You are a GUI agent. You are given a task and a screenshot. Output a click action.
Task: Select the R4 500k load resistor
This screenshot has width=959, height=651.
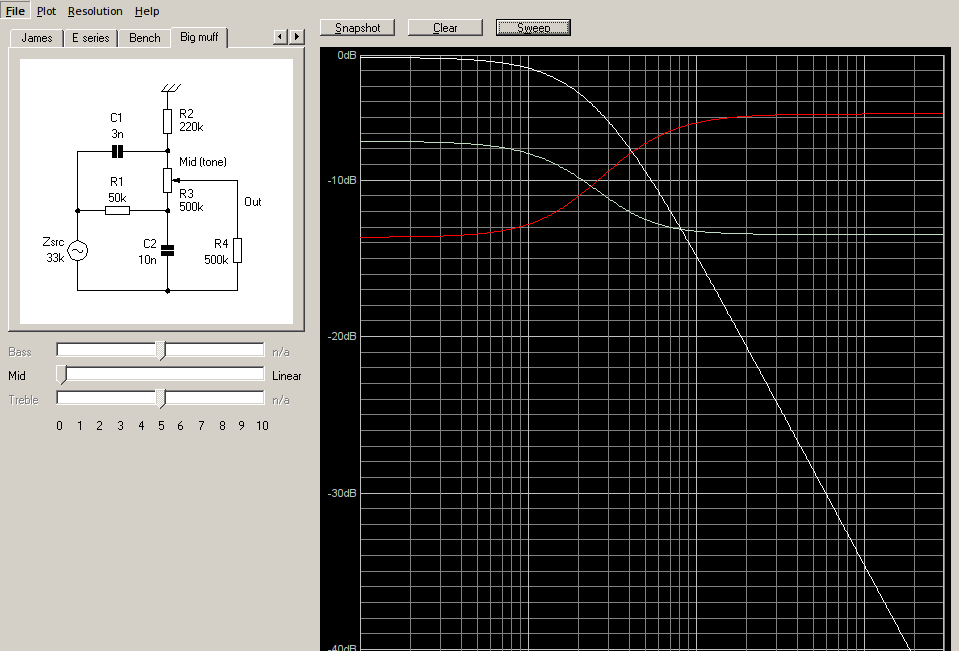(237, 251)
